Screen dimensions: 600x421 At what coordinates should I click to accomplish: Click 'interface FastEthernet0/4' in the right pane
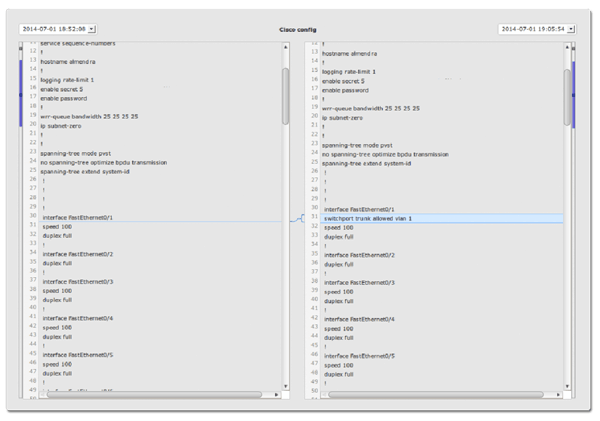[x=359, y=320]
